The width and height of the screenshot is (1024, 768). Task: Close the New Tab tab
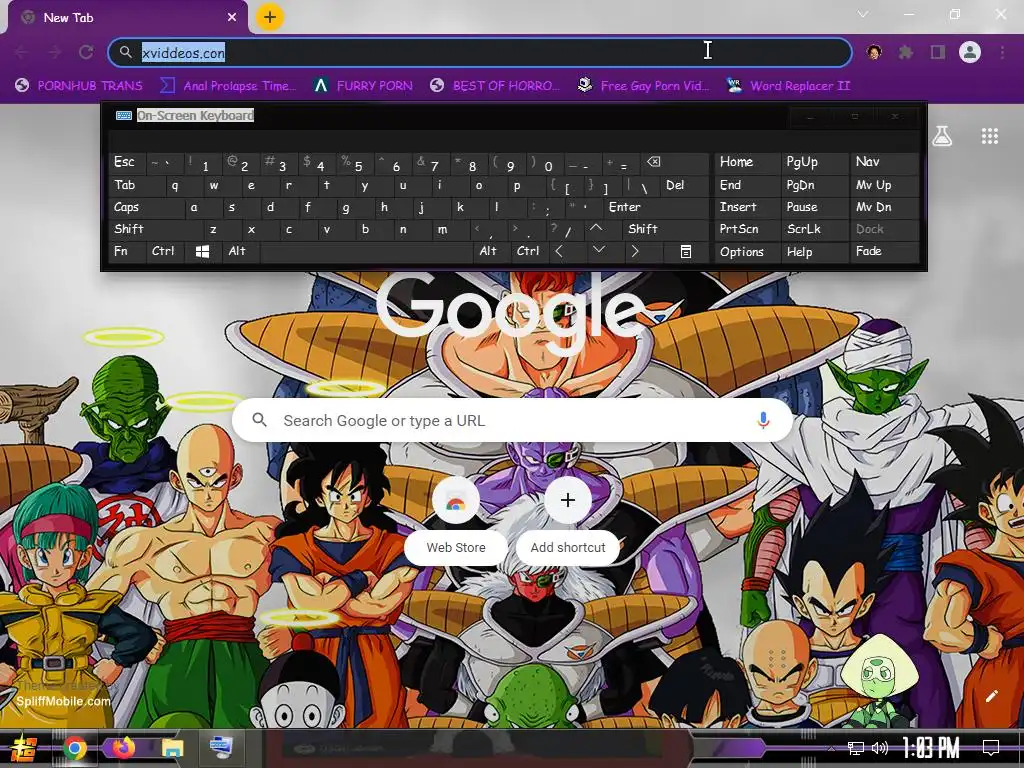point(232,18)
